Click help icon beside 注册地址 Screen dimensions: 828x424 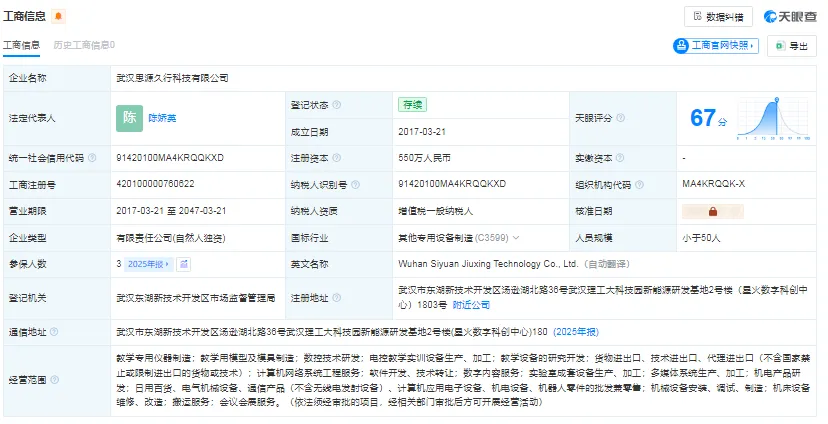point(336,298)
